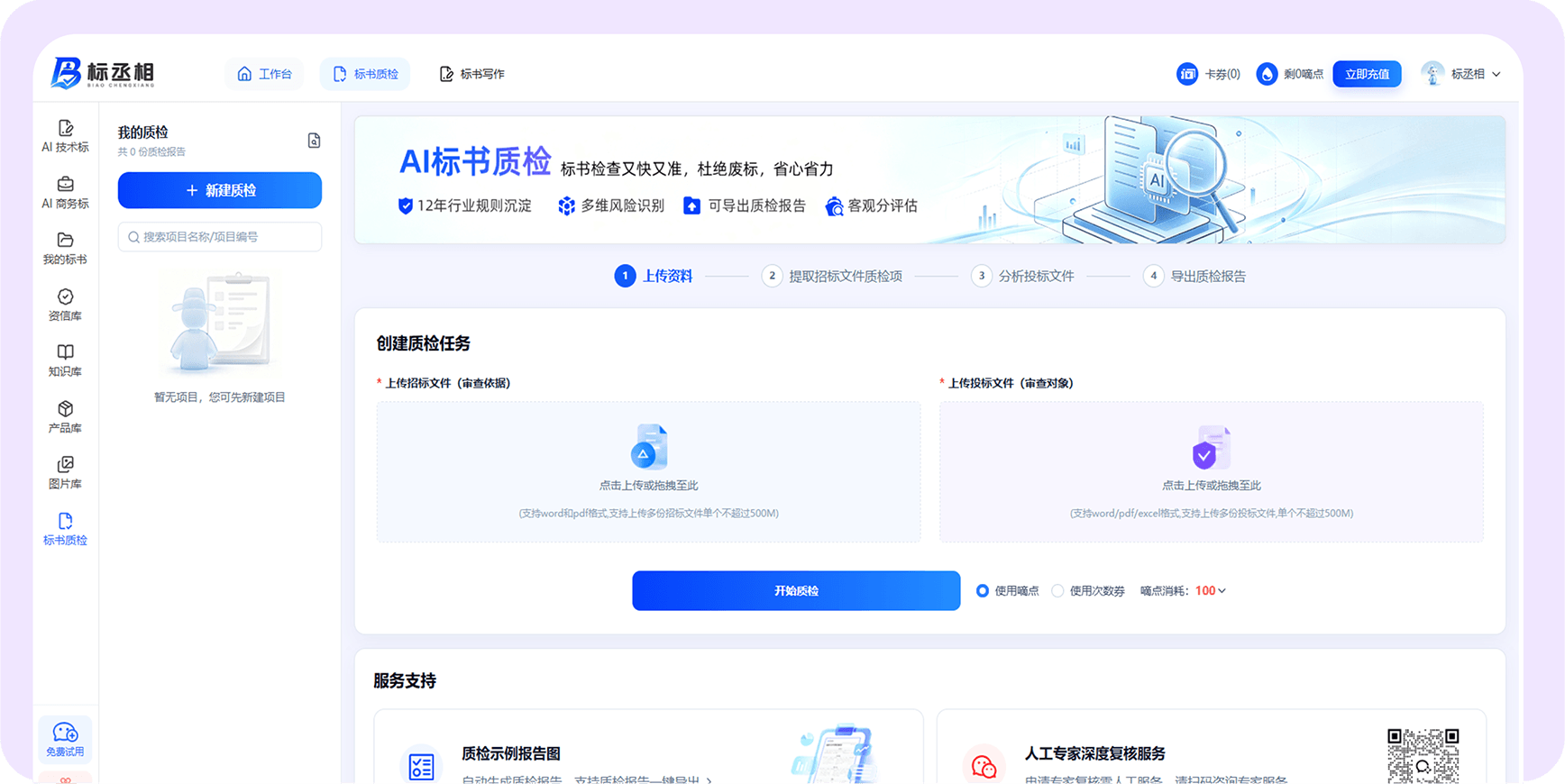Click the QR code thumbnail

[1423, 755]
